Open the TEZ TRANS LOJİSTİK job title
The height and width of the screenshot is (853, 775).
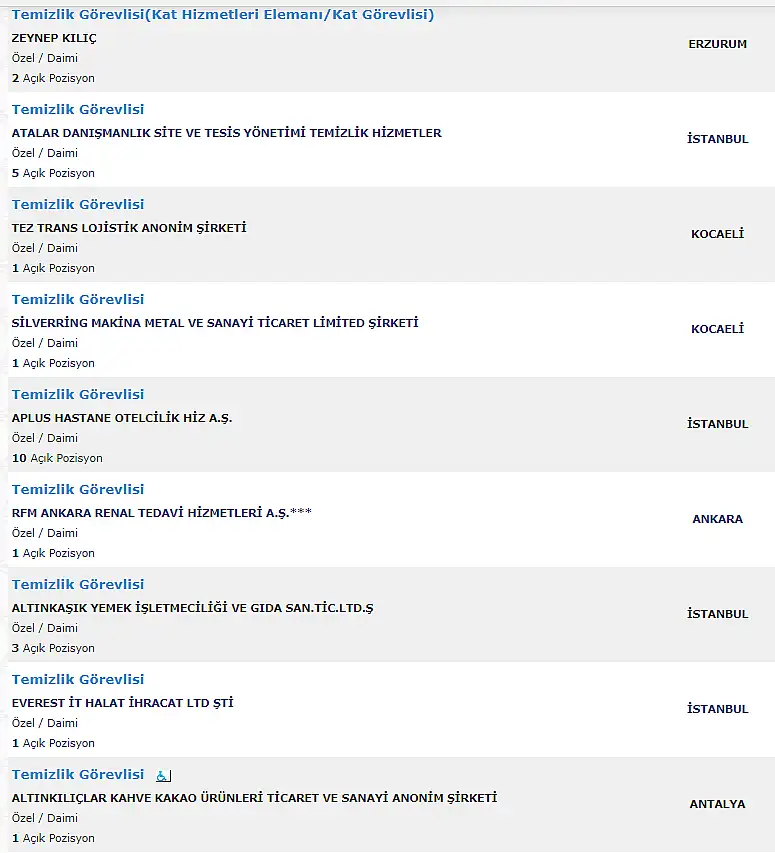78,205
